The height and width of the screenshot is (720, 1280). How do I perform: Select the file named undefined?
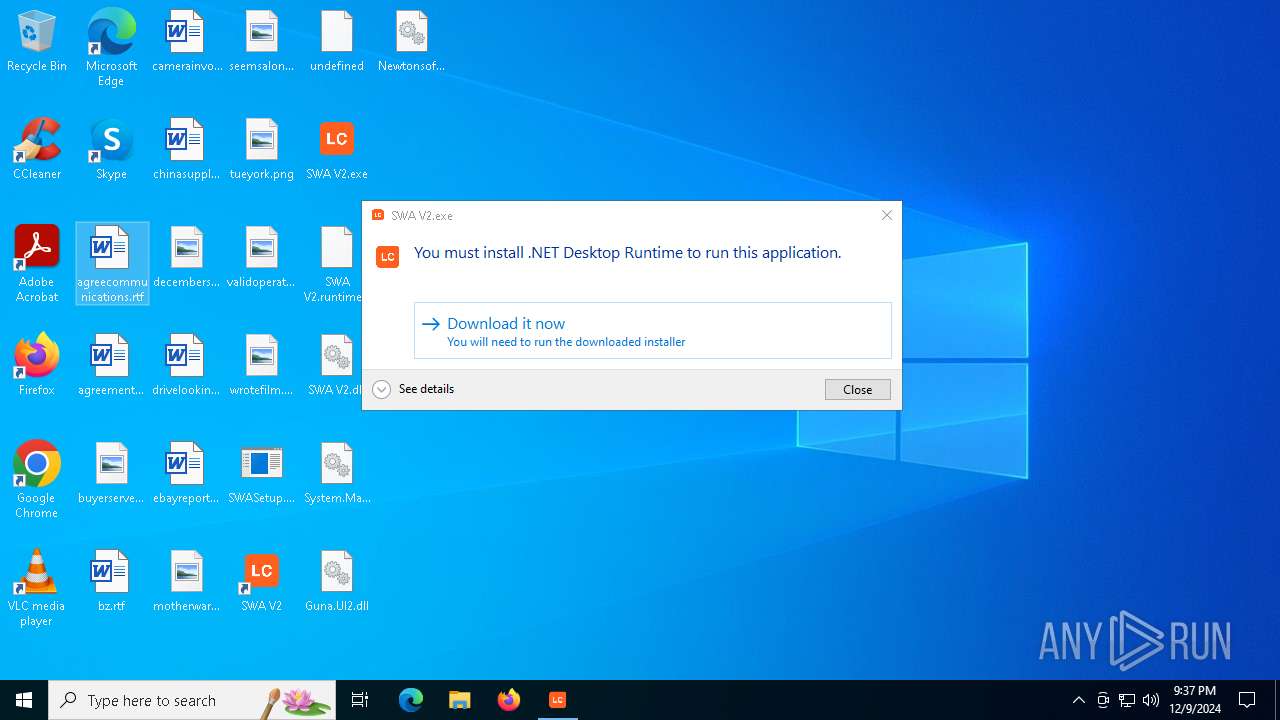[337, 42]
